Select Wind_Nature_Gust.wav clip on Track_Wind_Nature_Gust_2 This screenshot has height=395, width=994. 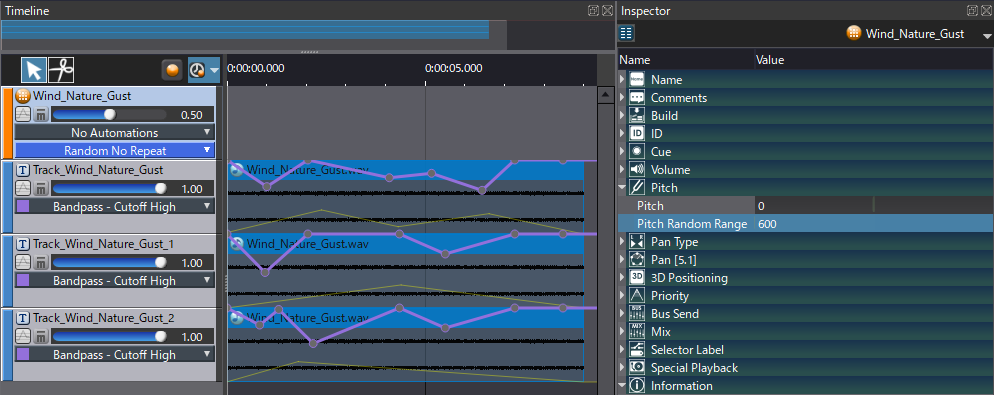(406, 318)
